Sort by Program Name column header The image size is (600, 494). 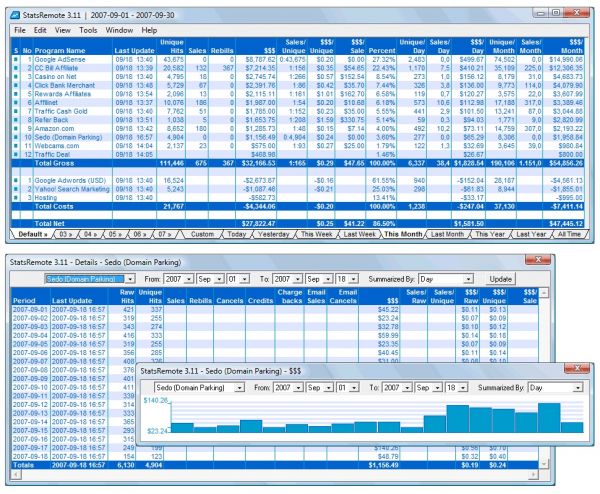coord(59,51)
